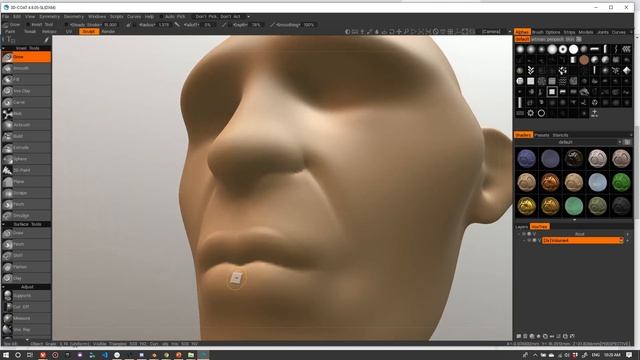The image size is (640, 360).
Task: Pick the solid white circle alpha
Action: click(x=573, y=49)
